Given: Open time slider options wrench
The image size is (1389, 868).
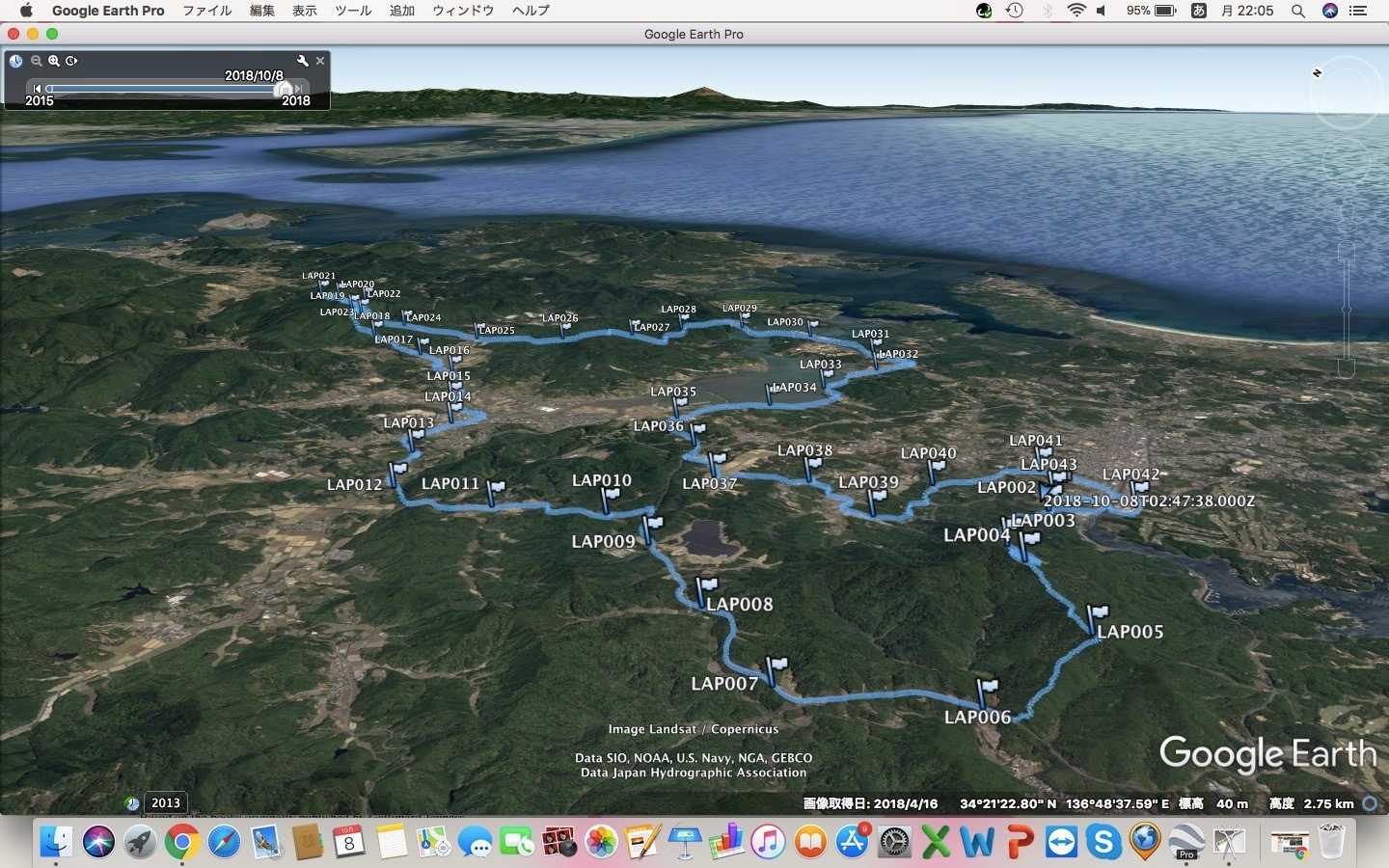Looking at the screenshot, I should pos(303,61).
